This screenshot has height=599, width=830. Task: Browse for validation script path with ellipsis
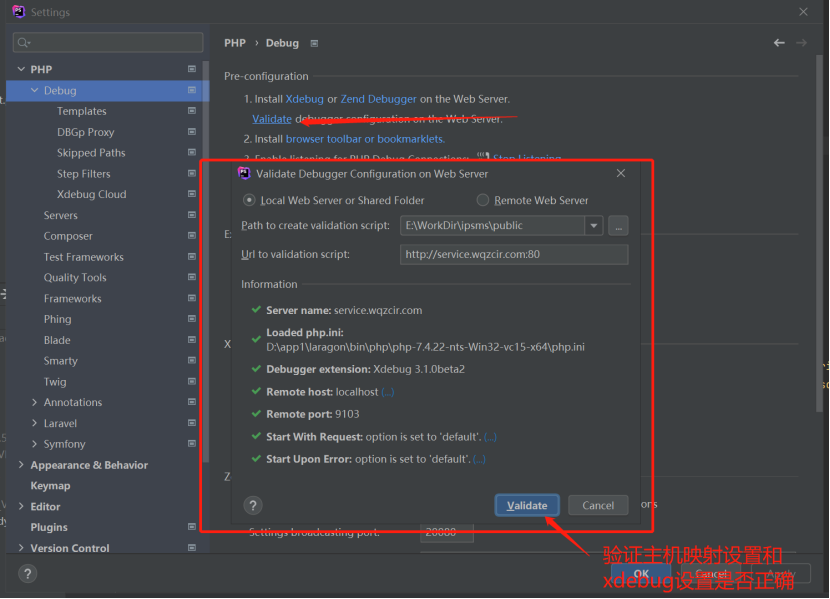[x=618, y=225]
